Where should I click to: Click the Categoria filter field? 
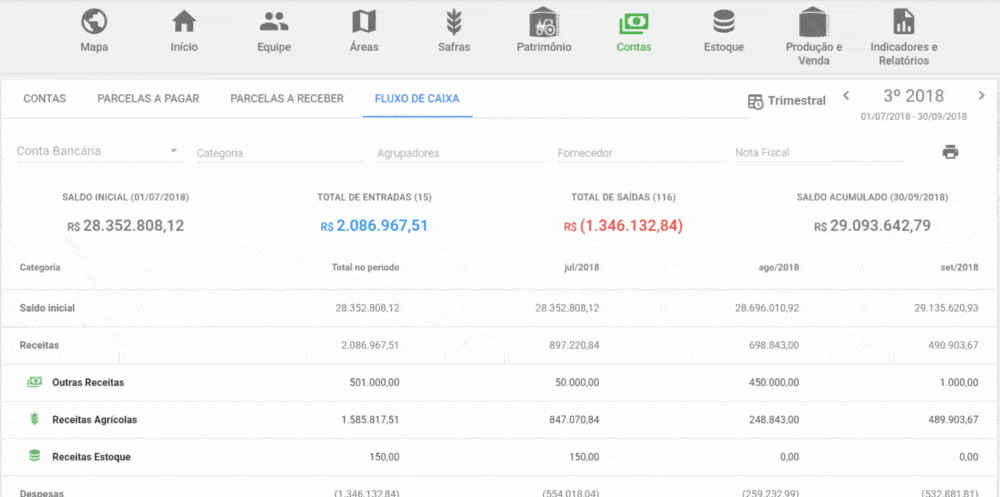(279, 153)
